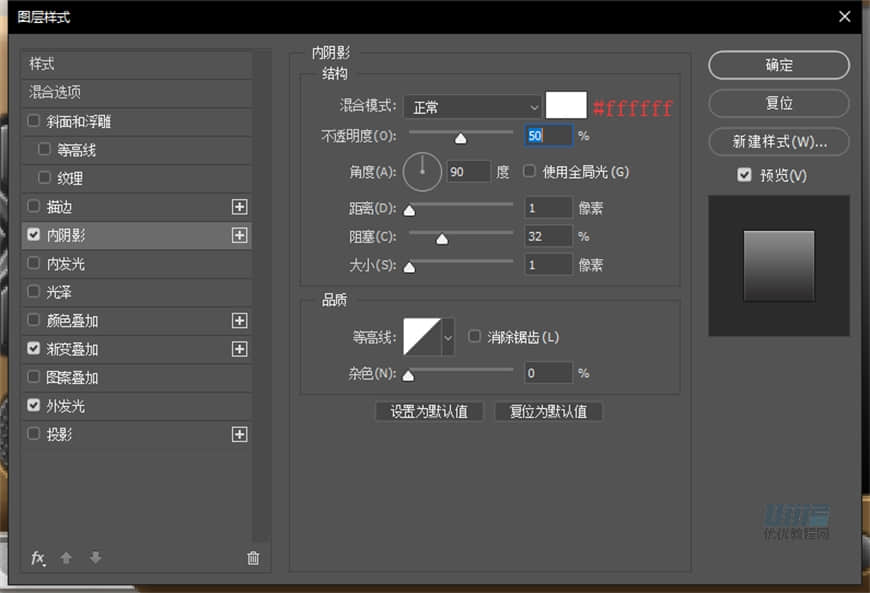This screenshot has height=593, width=870.
Task: Toggle the 消除锯齿 option
Action: pos(474,337)
